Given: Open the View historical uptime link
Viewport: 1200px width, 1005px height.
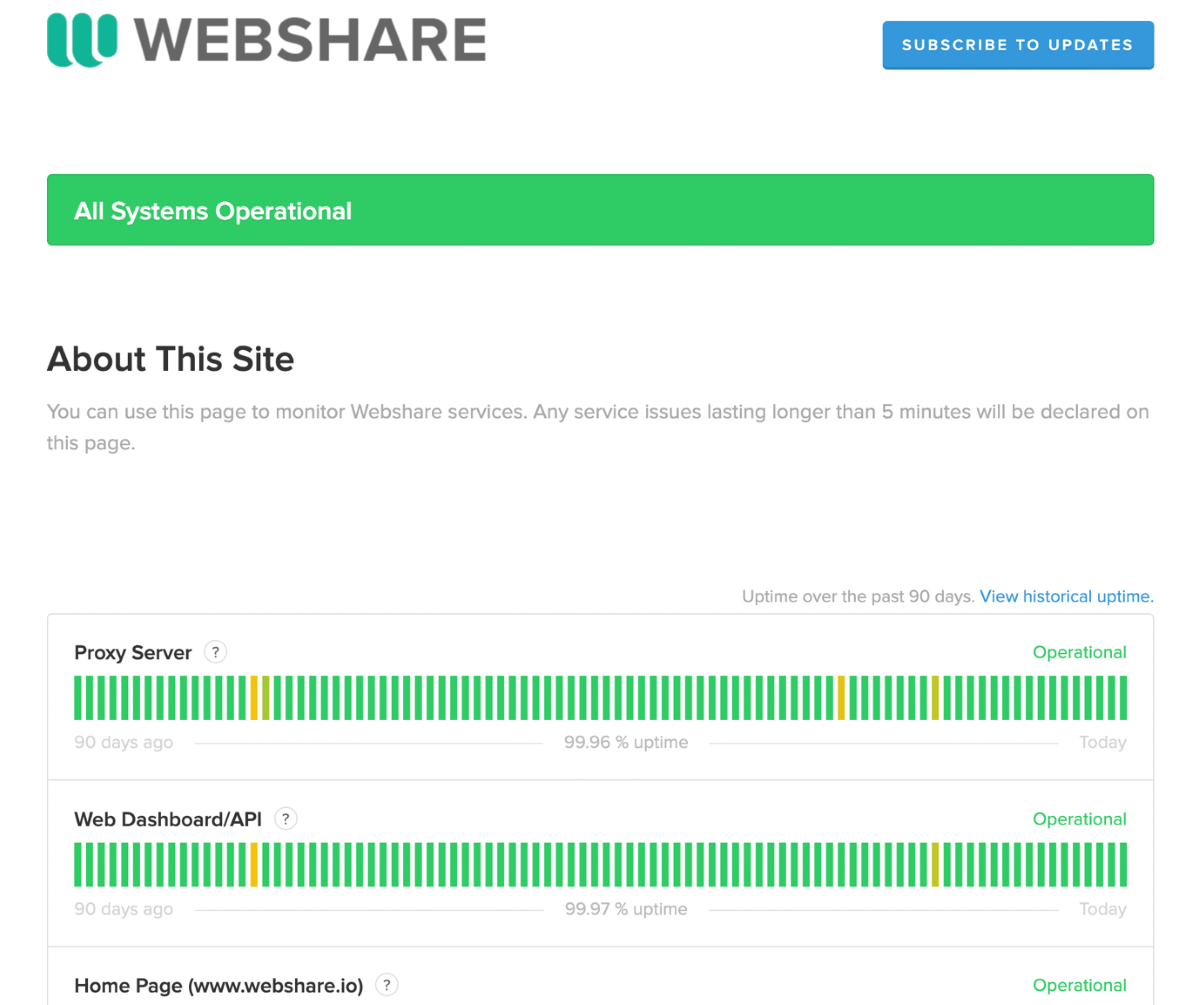Looking at the screenshot, I should coord(1065,596).
